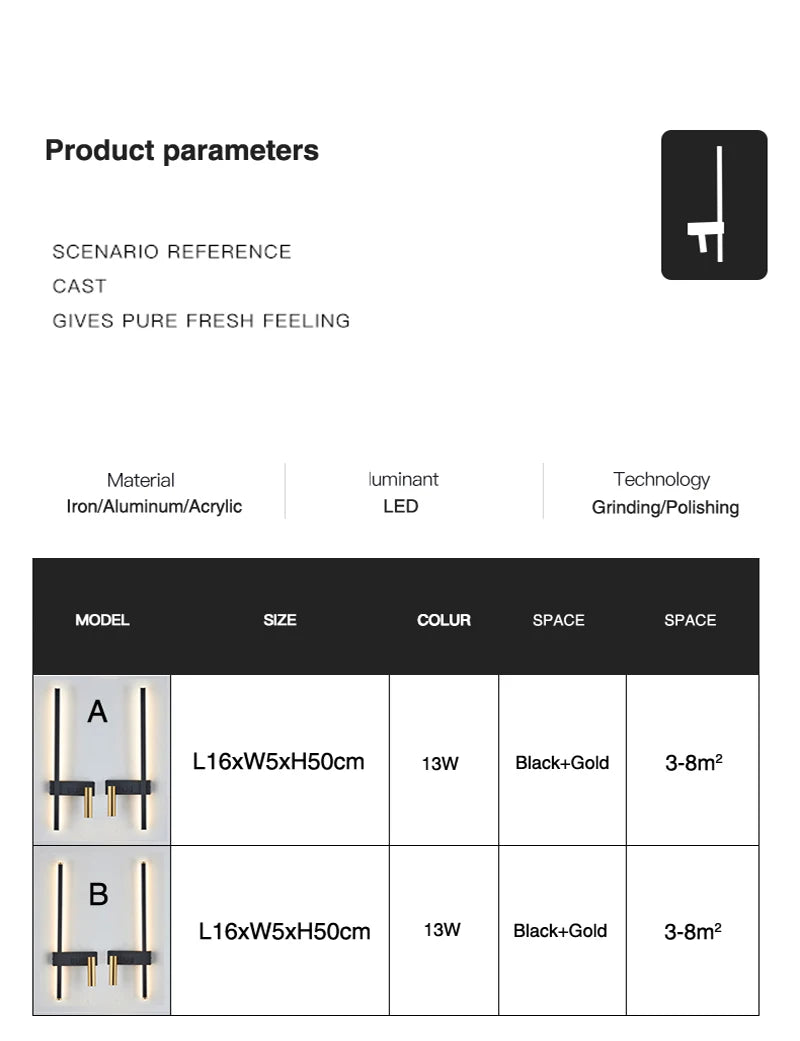Click the "Grinding/Polishing" technology value
800x1041 pixels.
pyautogui.click(x=665, y=507)
